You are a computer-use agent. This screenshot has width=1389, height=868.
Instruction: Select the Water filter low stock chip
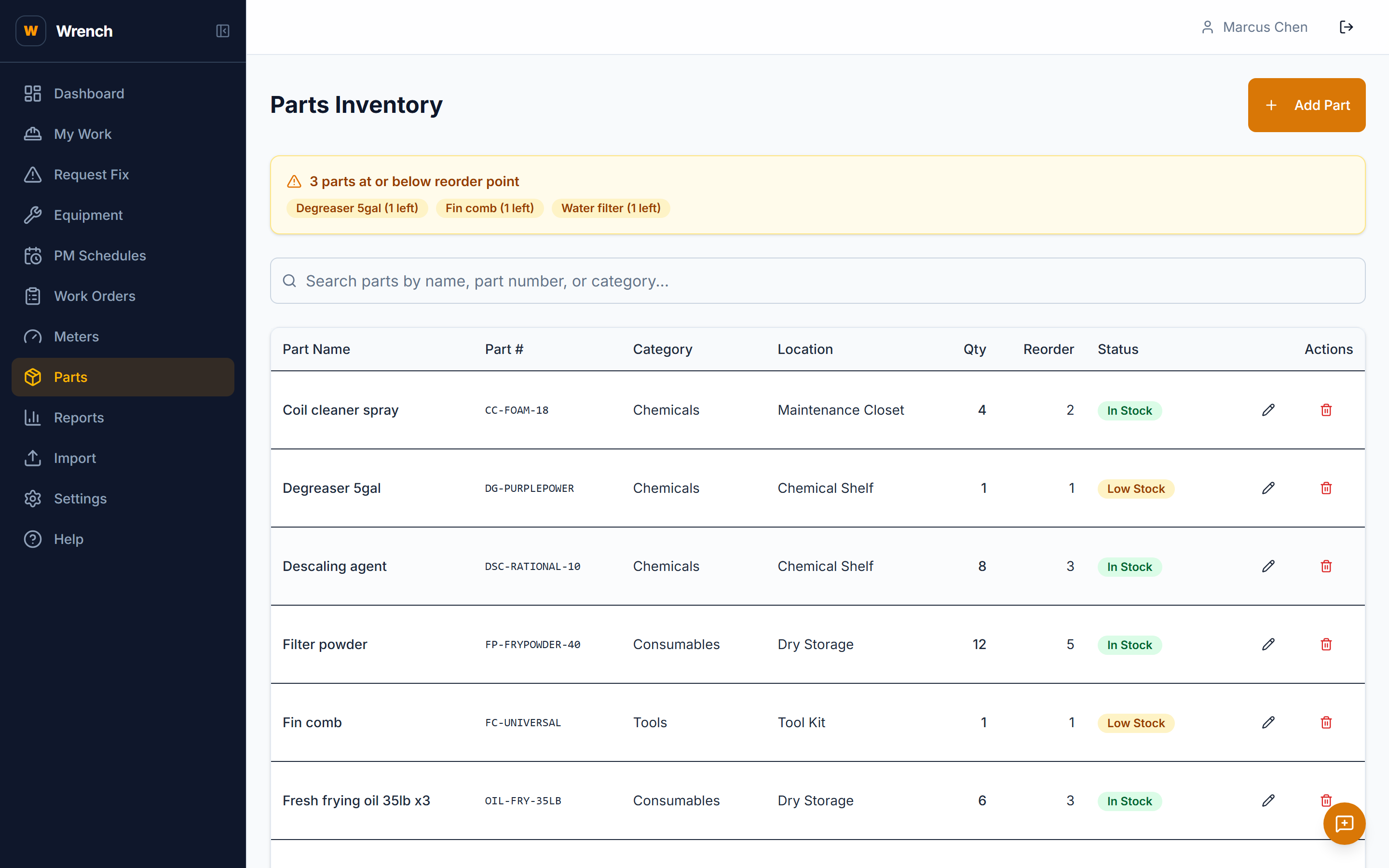pos(611,208)
